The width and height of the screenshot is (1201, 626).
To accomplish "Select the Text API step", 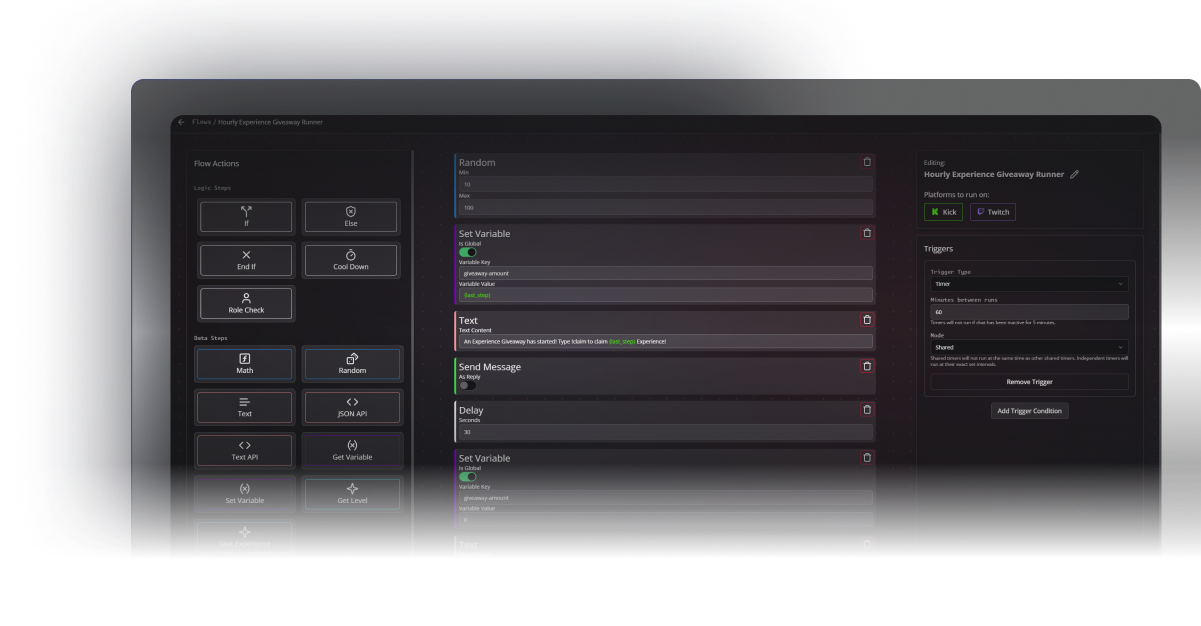I will 245,450.
